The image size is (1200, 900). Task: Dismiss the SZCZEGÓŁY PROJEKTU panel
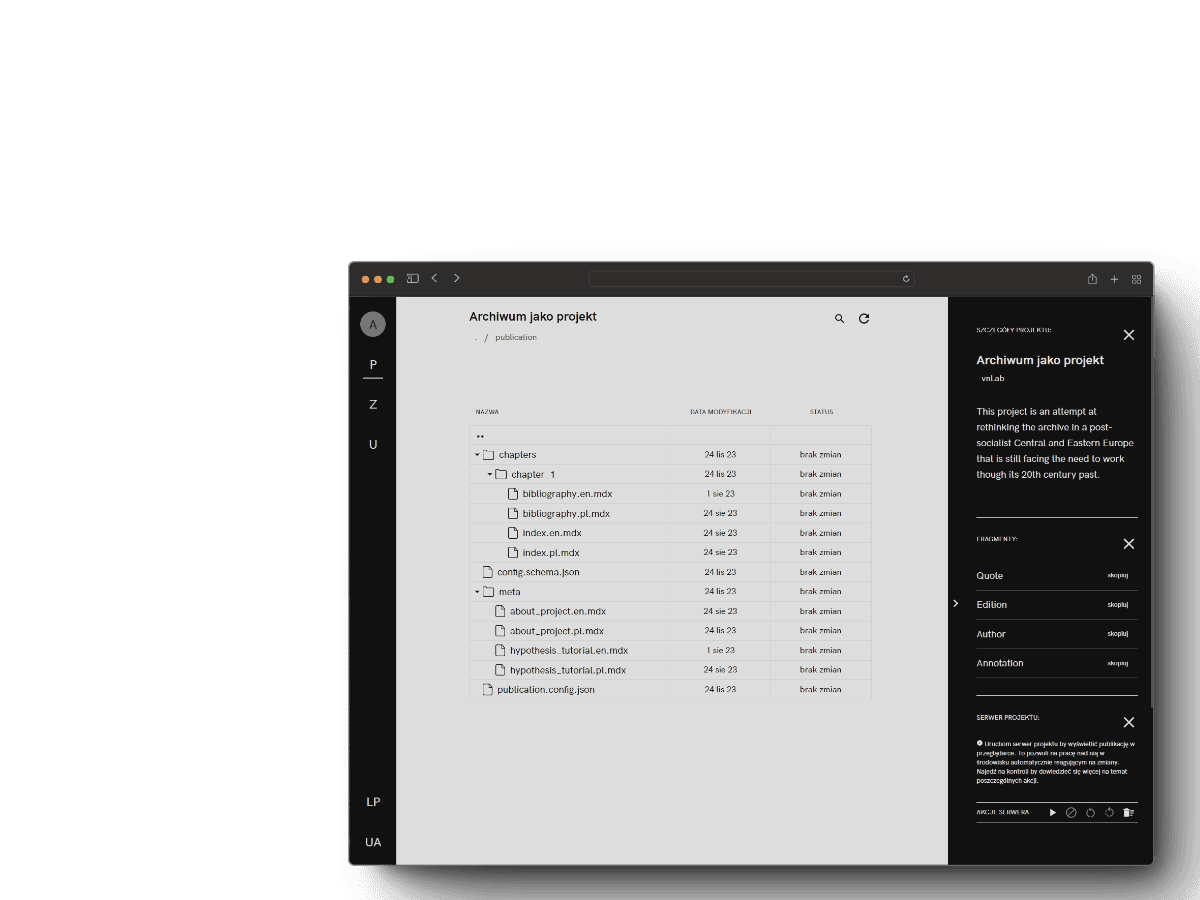coord(1129,335)
